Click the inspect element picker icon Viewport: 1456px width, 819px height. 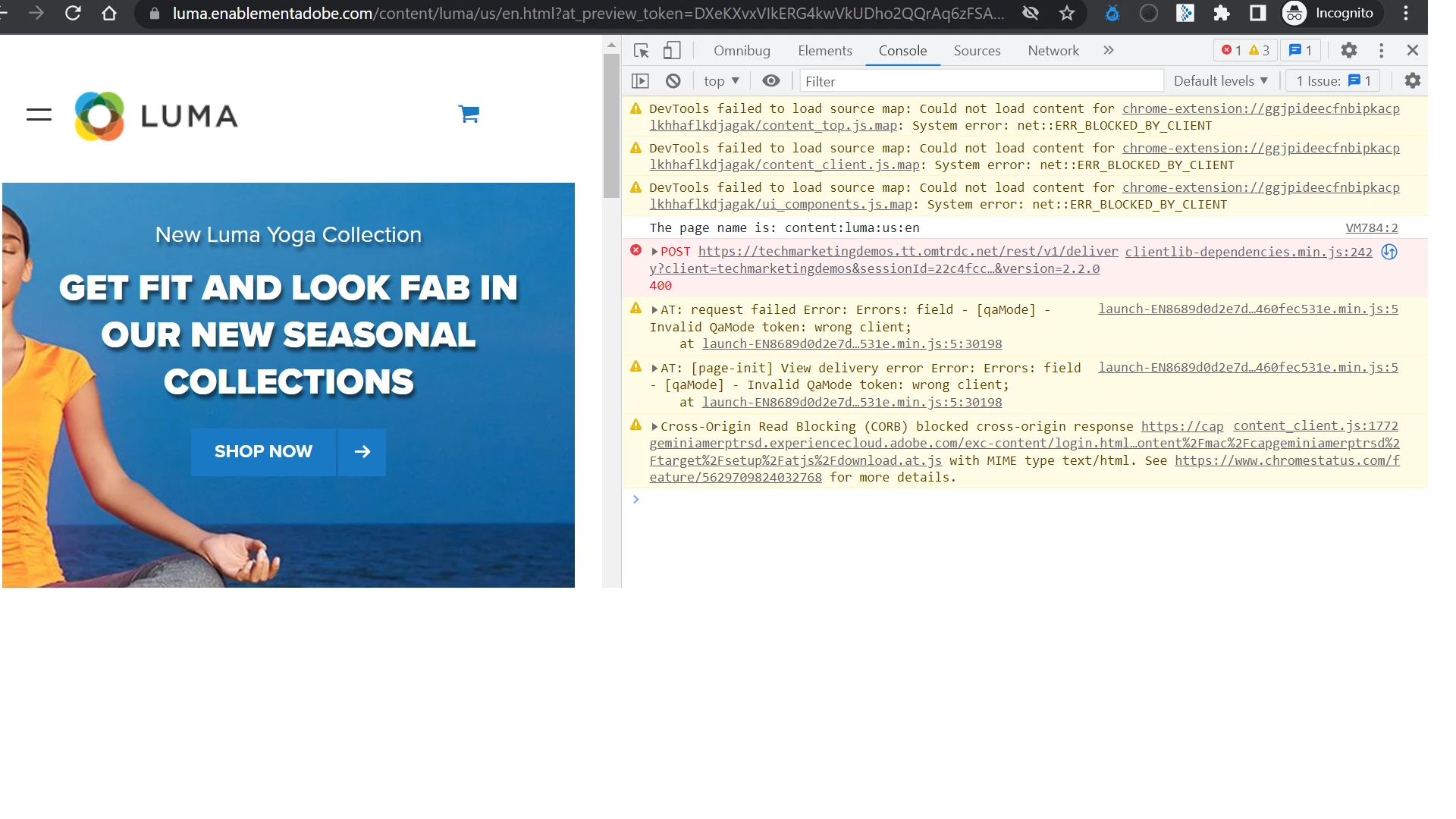(x=641, y=51)
